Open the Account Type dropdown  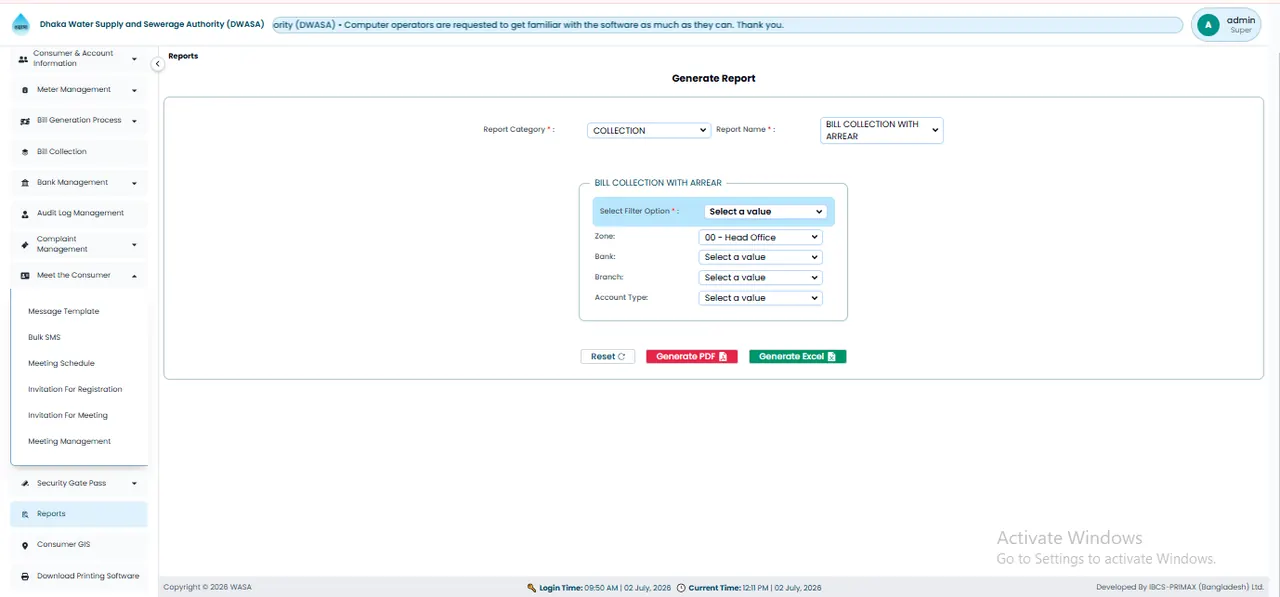[760, 298]
